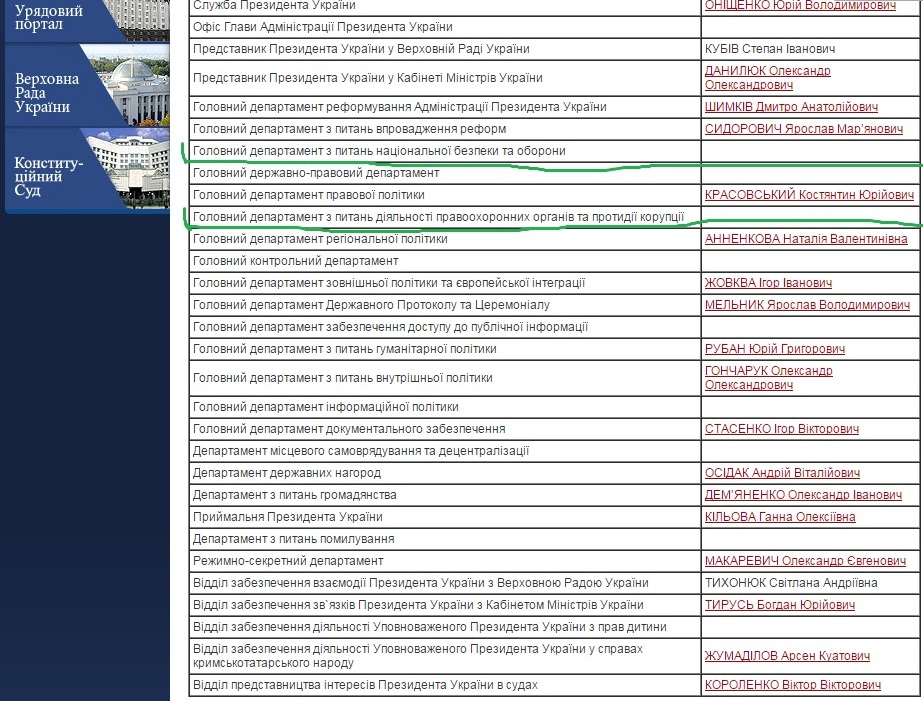Follow the ОСІДАК Андрій Віталійович link

(x=782, y=473)
